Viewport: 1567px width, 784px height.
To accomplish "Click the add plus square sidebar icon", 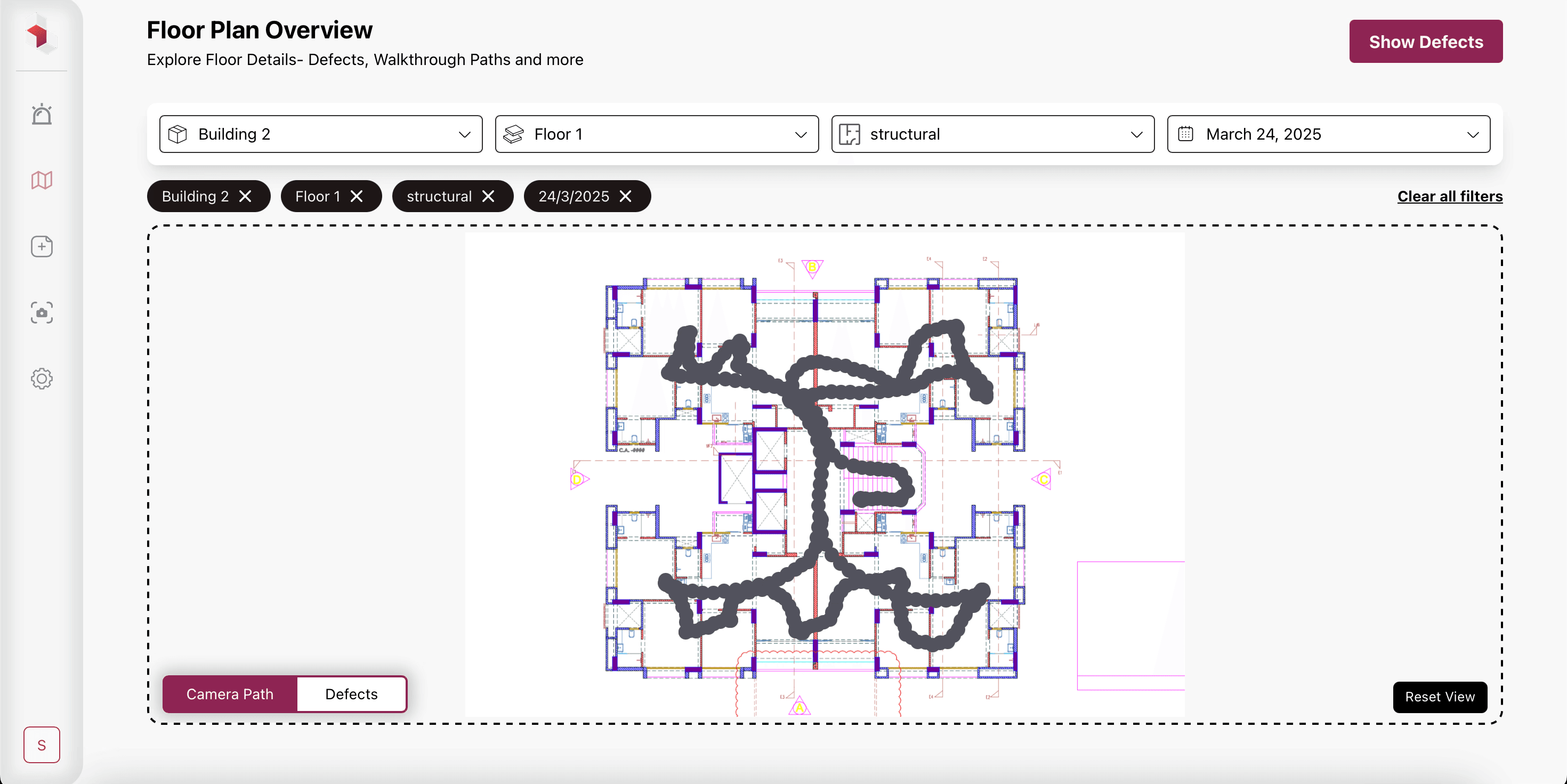I will [42, 246].
